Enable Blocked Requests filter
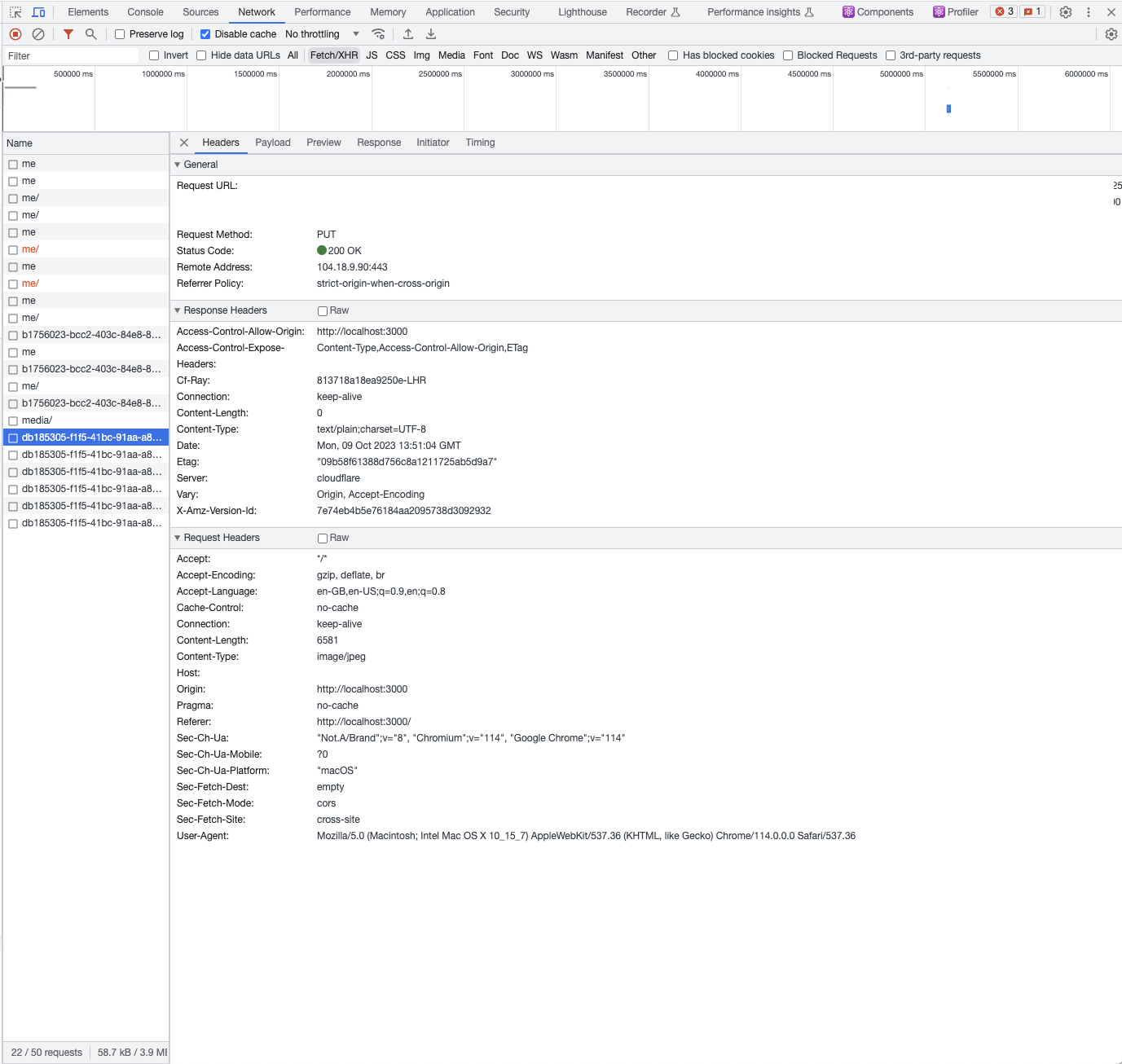1122x1064 pixels. [788, 55]
